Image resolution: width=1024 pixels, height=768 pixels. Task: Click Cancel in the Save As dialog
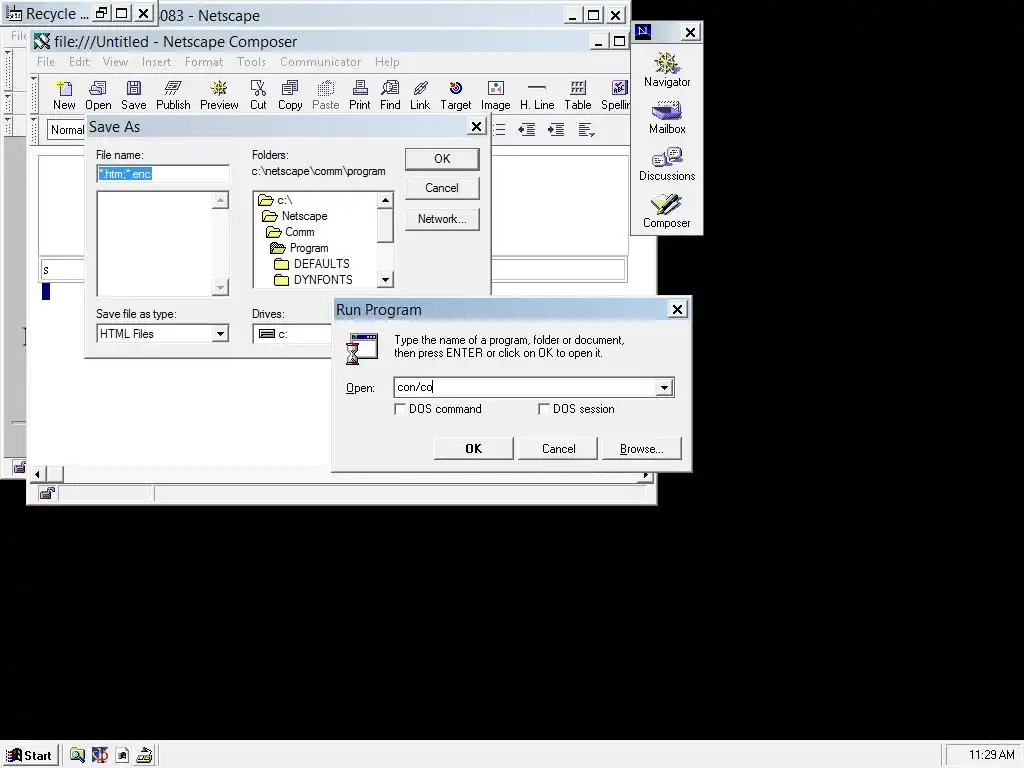coord(442,188)
